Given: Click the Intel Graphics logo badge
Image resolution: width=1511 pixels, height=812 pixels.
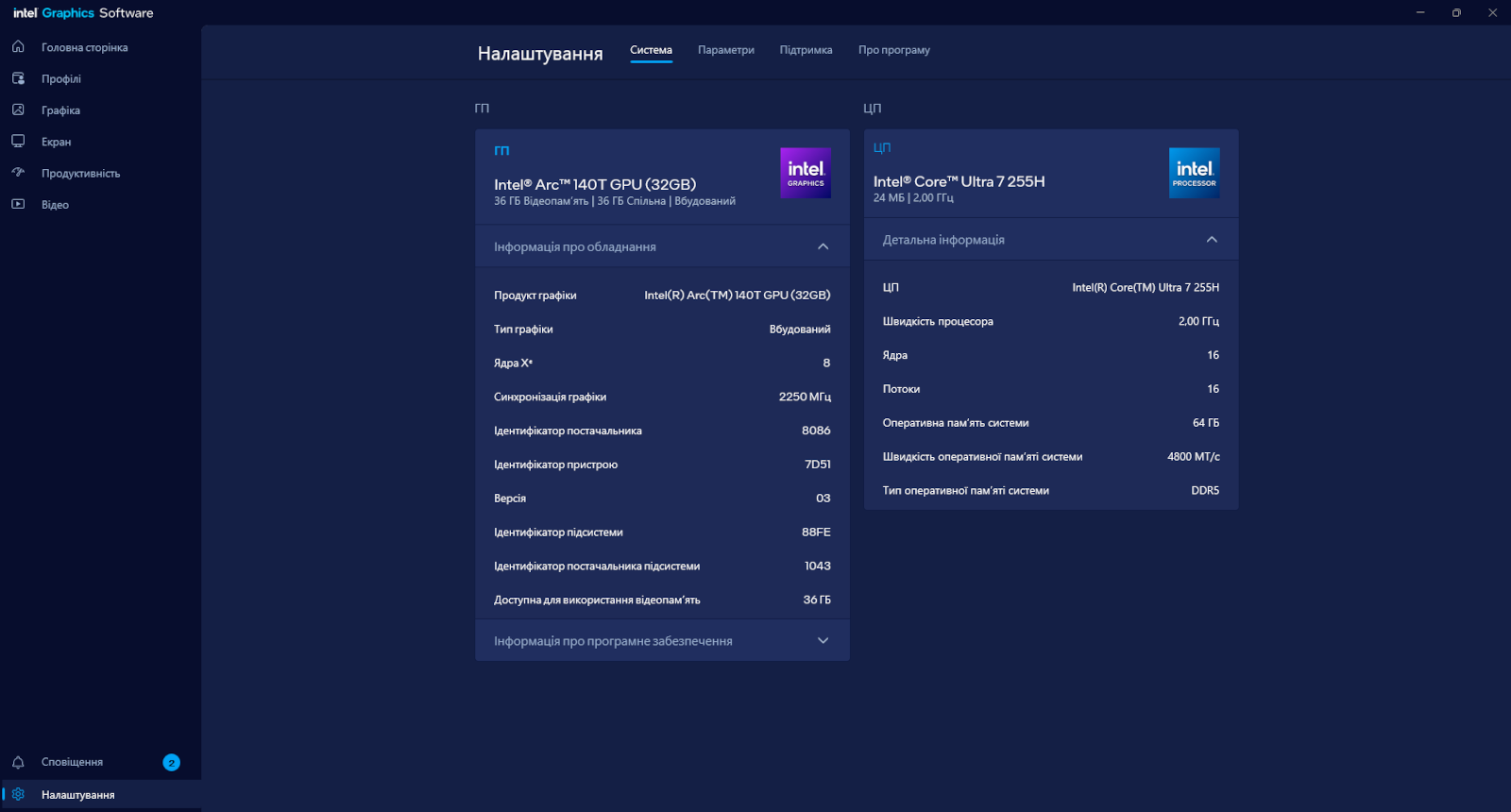Looking at the screenshot, I should (x=806, y=173).
